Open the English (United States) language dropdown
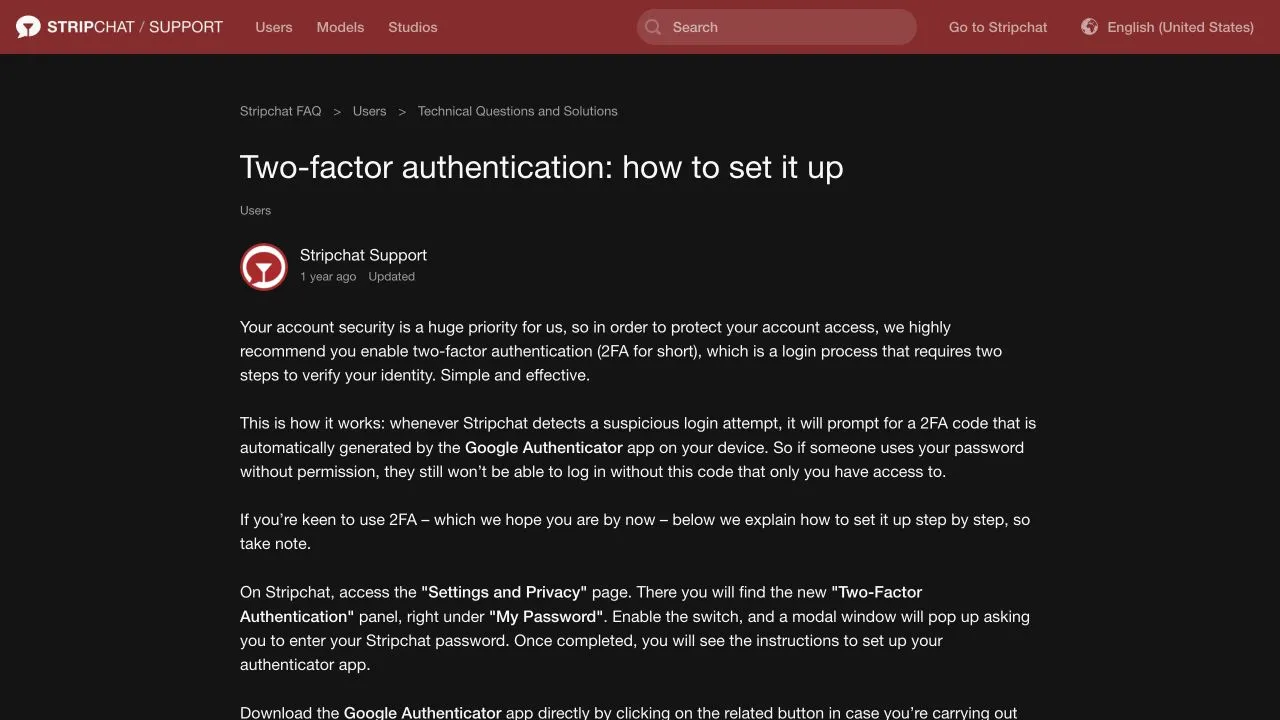 point(1168,27)
